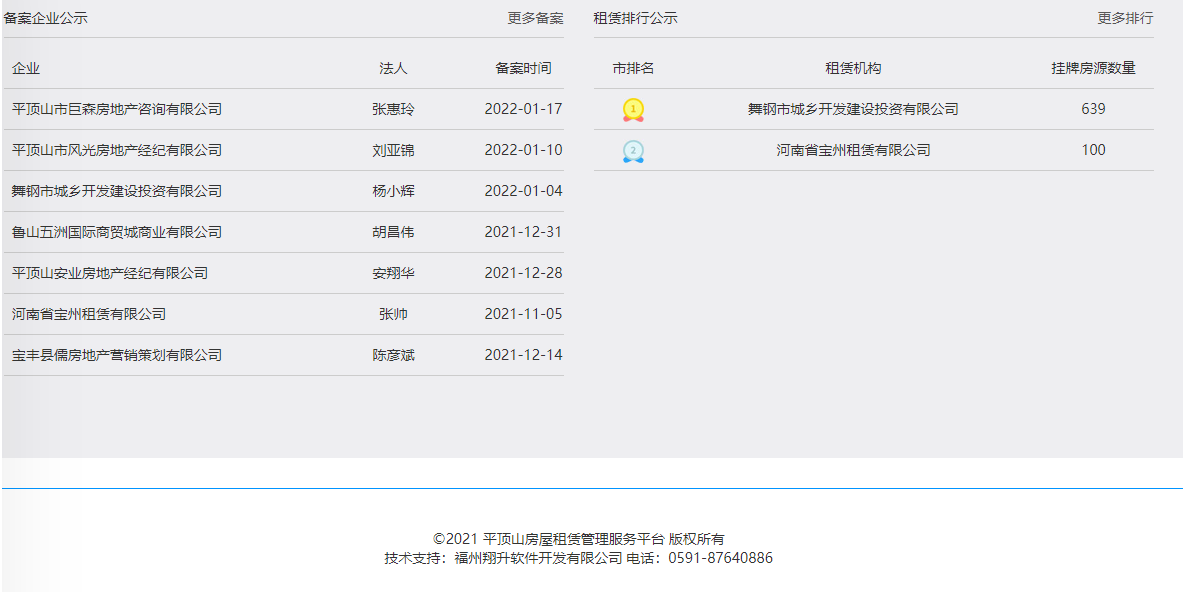Click the 租赁排行公示 section title
The width and height of the screenshot is (1183, 592).
point(635,18)
